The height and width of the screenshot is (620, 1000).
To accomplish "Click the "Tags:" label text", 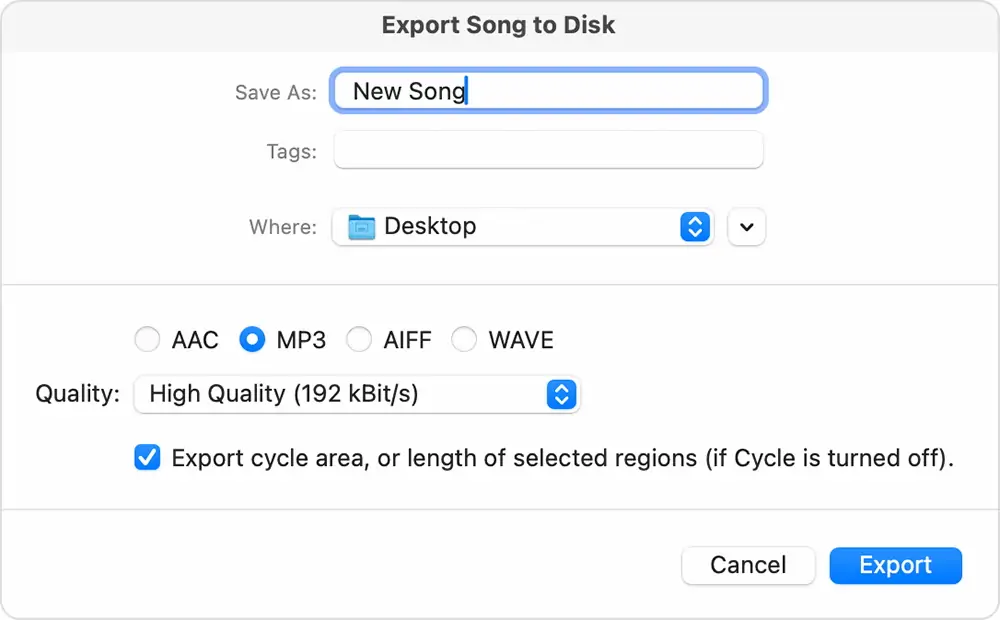I will pos(291,152).
